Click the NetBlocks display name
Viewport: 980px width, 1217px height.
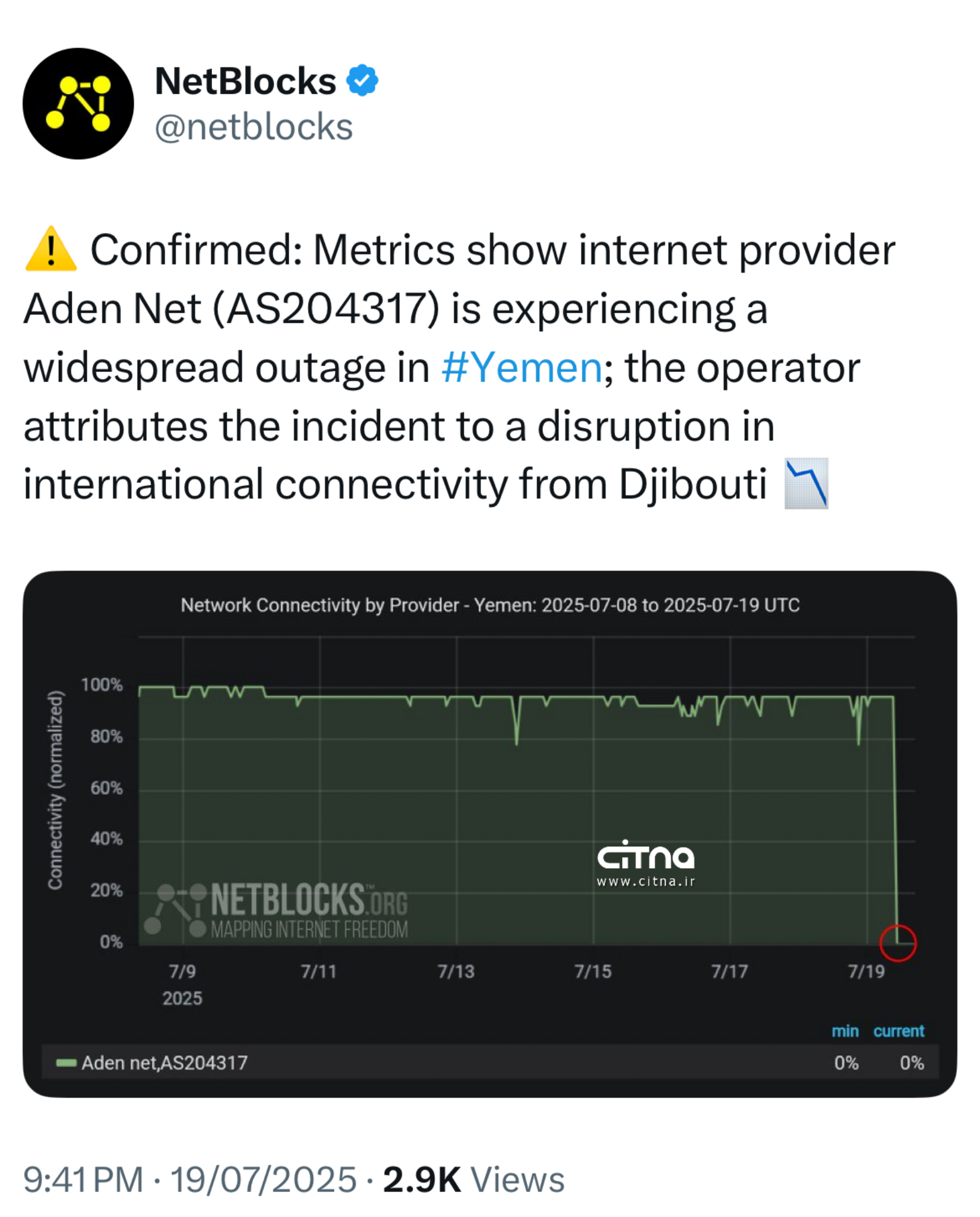click(245, 81)
